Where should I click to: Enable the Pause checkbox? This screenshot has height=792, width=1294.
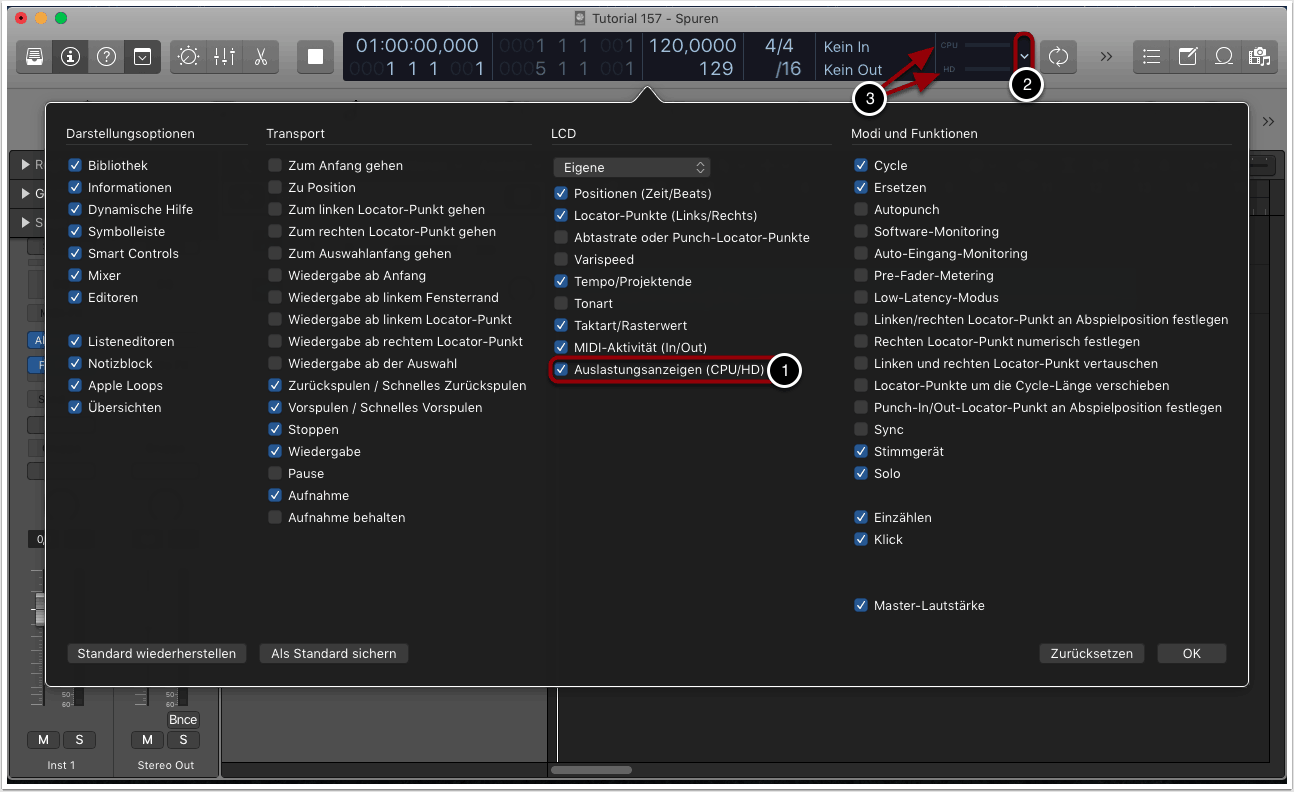[275, 473]
